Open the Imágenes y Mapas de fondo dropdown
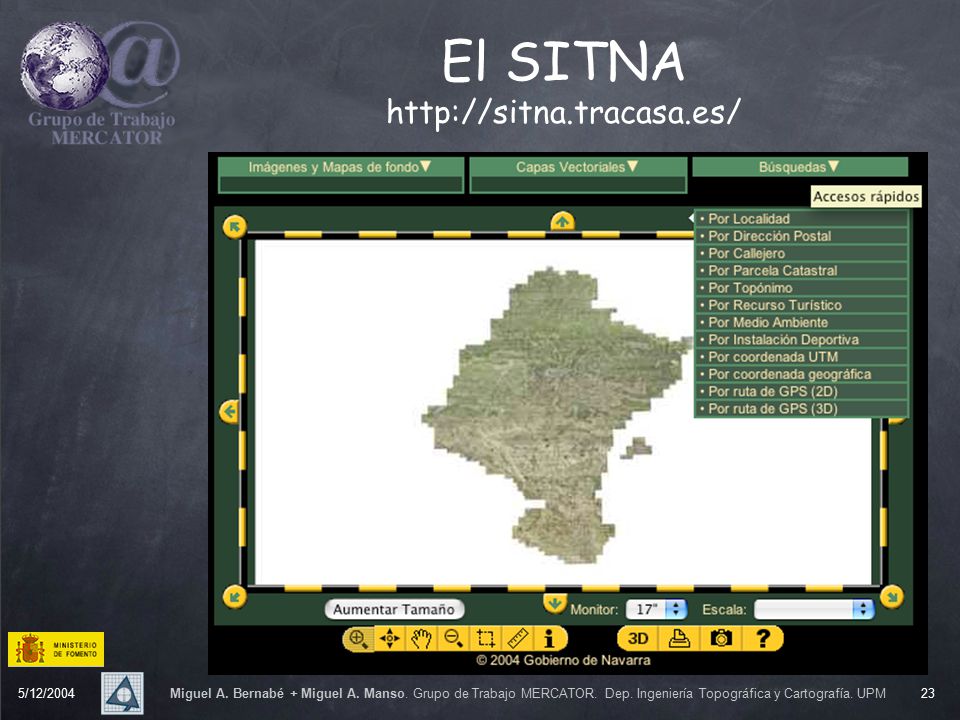960x720 pixels. (340, 167)
